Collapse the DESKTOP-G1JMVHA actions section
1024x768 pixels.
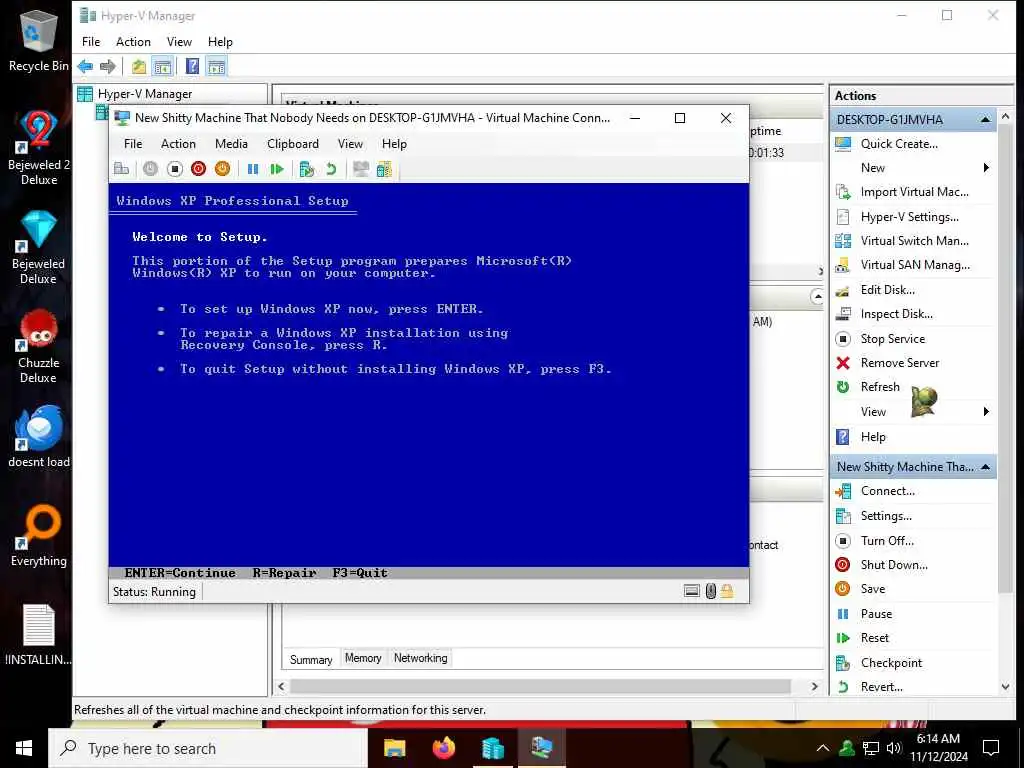click(x=985, y=120)
